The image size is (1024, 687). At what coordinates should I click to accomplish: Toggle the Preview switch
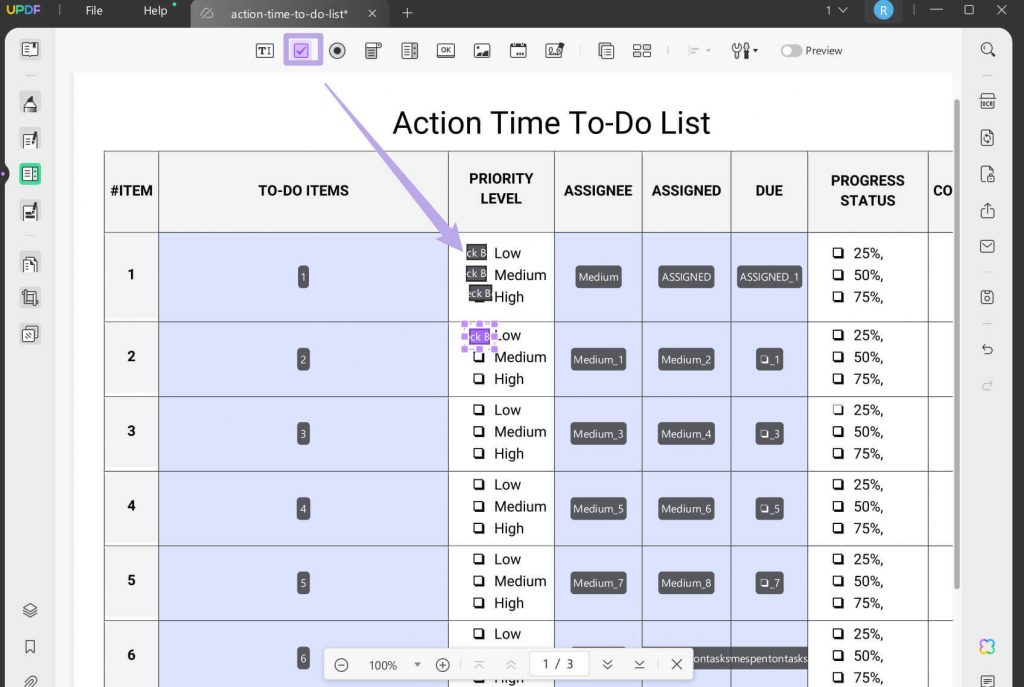[x=790, y=50]
